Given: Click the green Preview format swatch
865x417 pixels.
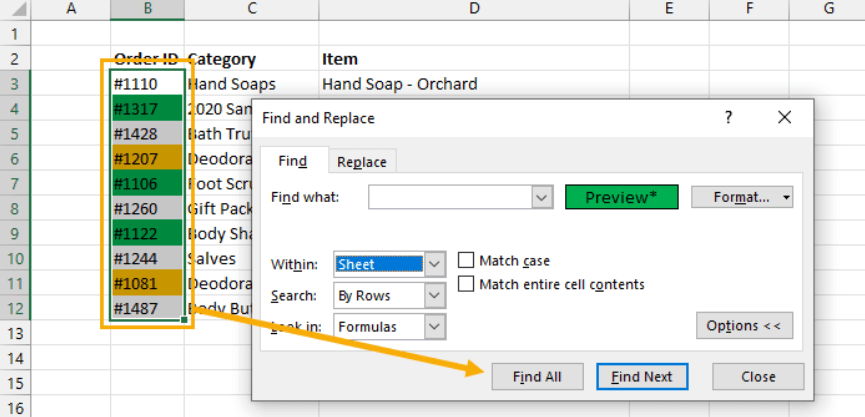Looking at the screenshot, I should [x=621, y=197].
